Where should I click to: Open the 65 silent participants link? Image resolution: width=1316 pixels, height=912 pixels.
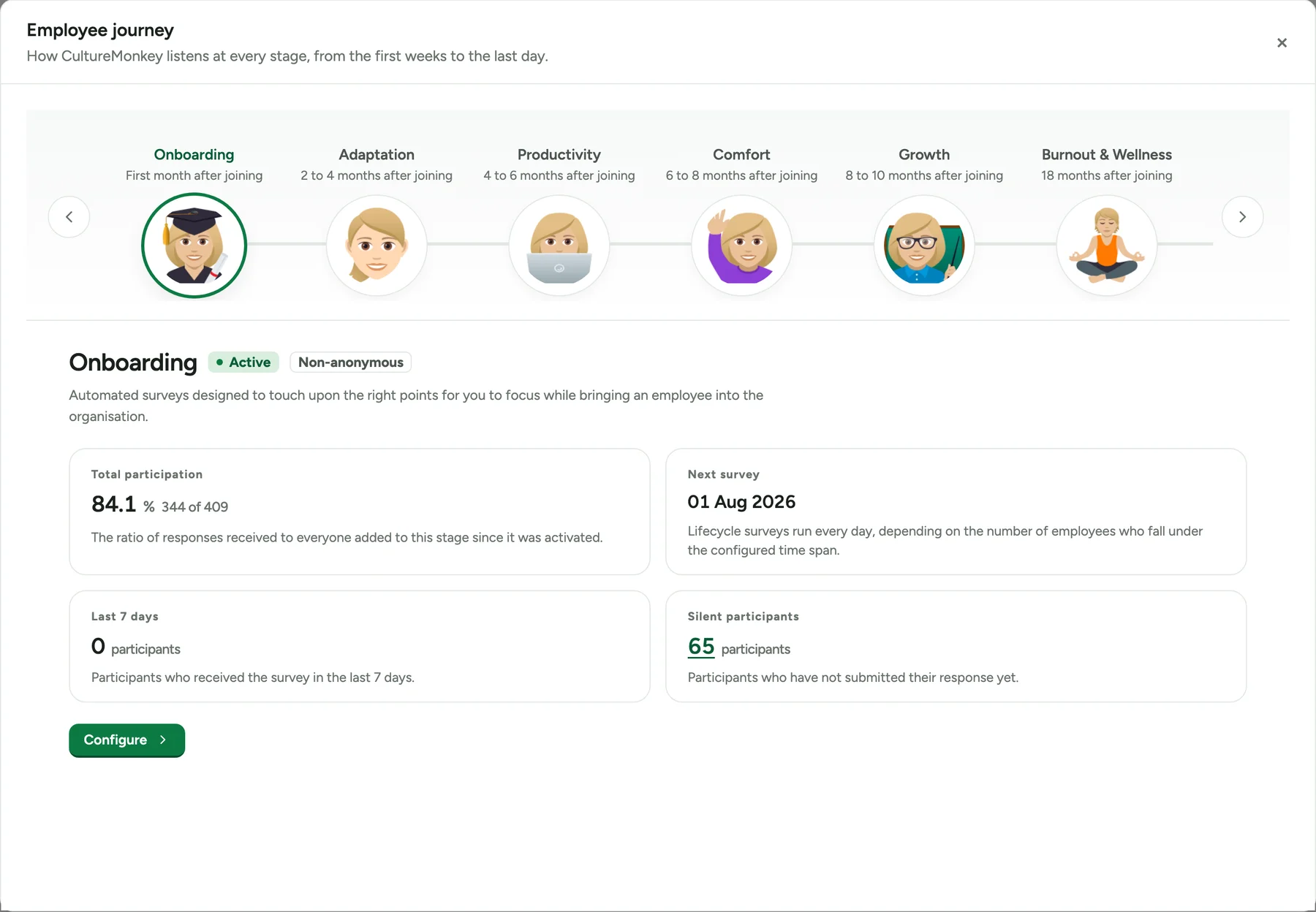[701, 647]
